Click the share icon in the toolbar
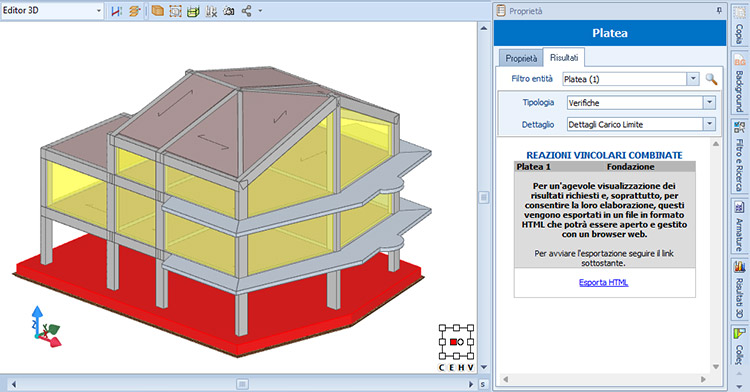This screenshot has width=750, height=392. pyautogui.click(x=247, y=11)
